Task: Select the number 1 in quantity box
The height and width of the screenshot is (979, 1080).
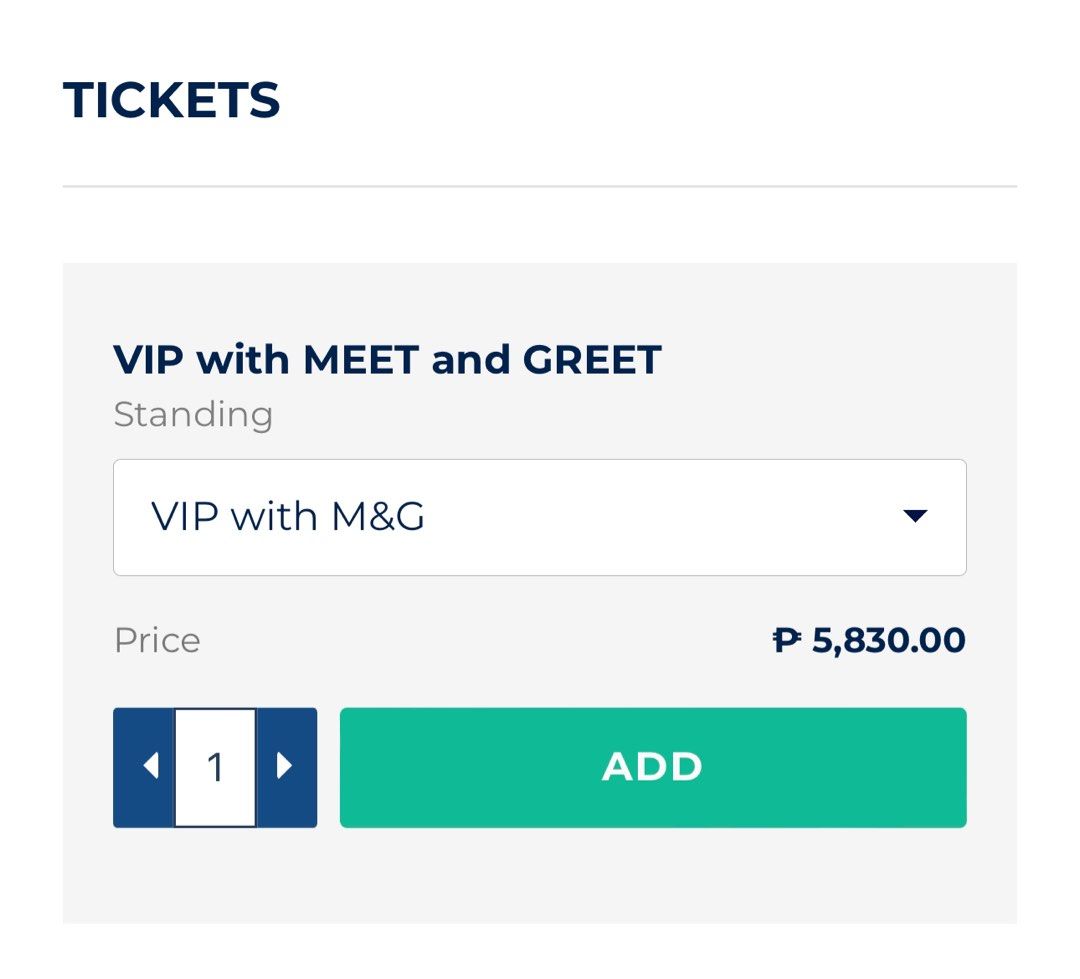Action: (x=215, y=768)
